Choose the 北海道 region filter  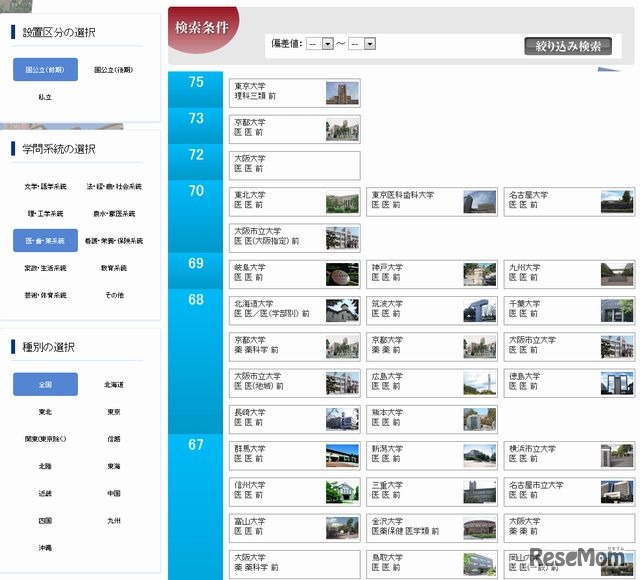(113, 384)
